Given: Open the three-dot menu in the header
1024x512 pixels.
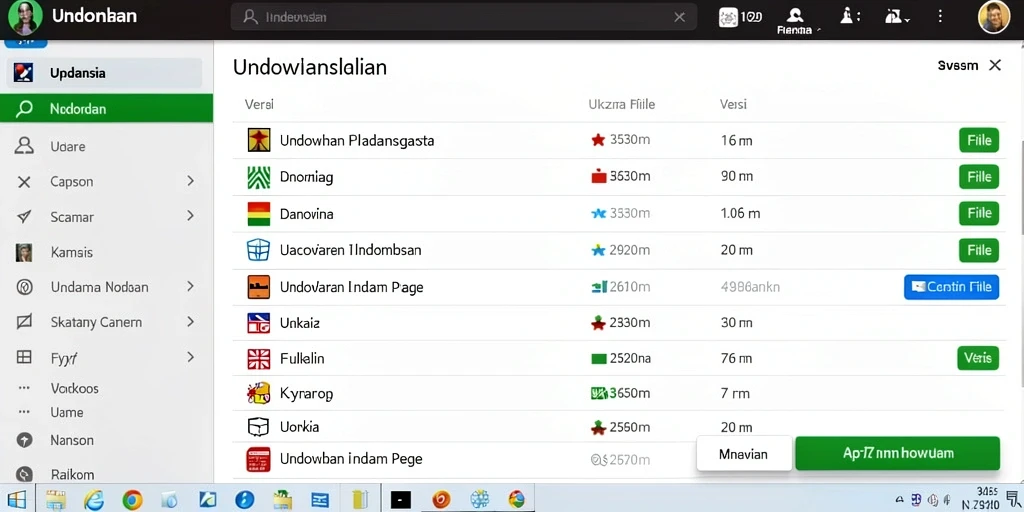Looking at the screenshot, I should coord(940,17).
